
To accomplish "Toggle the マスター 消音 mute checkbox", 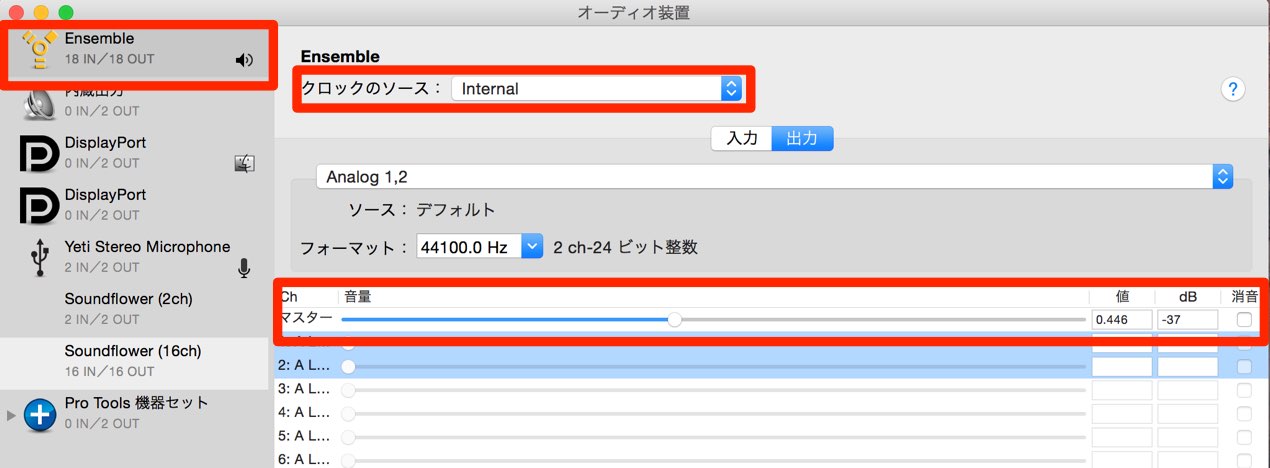I will [x=1244, y=320].
